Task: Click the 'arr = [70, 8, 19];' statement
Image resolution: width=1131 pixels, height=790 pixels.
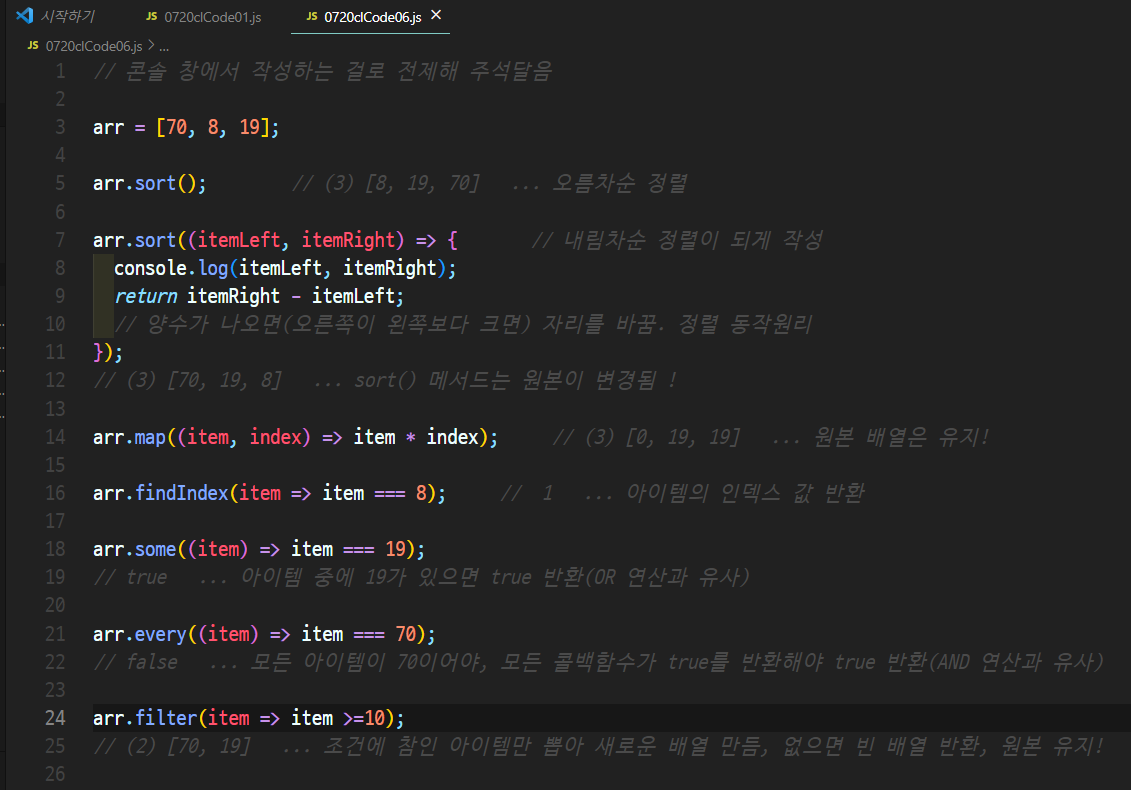Action: tap(186, 128)
